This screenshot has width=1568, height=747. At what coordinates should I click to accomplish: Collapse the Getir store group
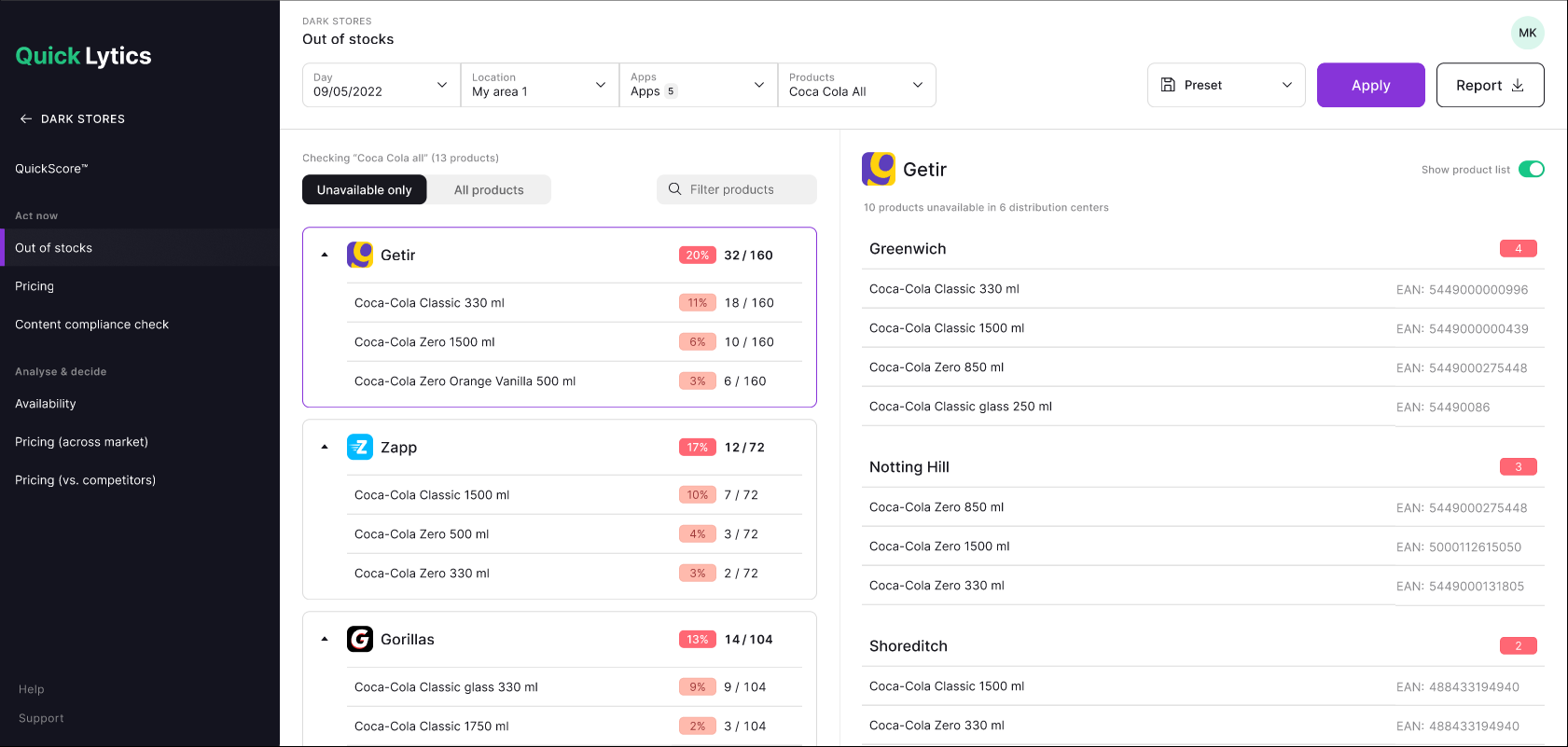[325, 255]
